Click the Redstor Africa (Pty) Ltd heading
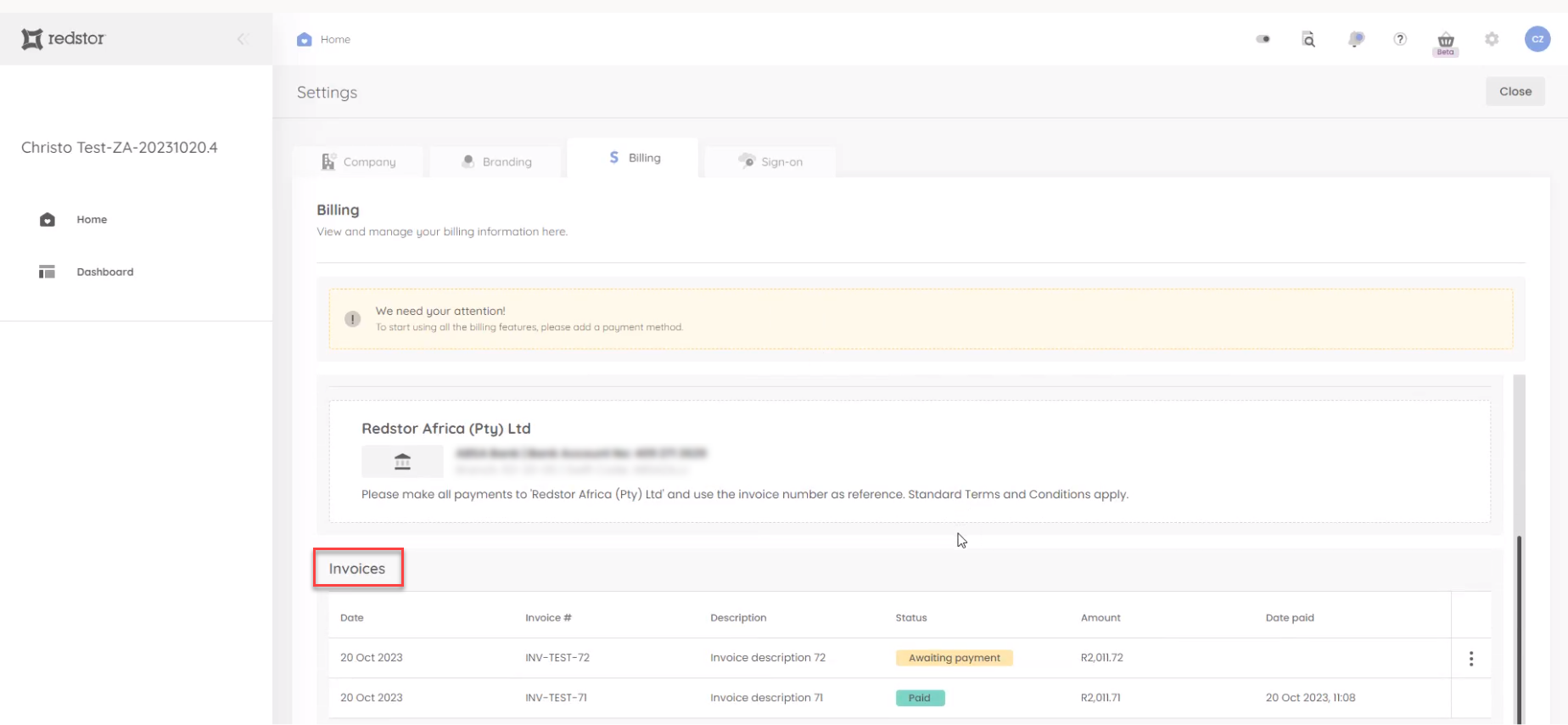Screen dimensions: 1568x725 (446, 429)
